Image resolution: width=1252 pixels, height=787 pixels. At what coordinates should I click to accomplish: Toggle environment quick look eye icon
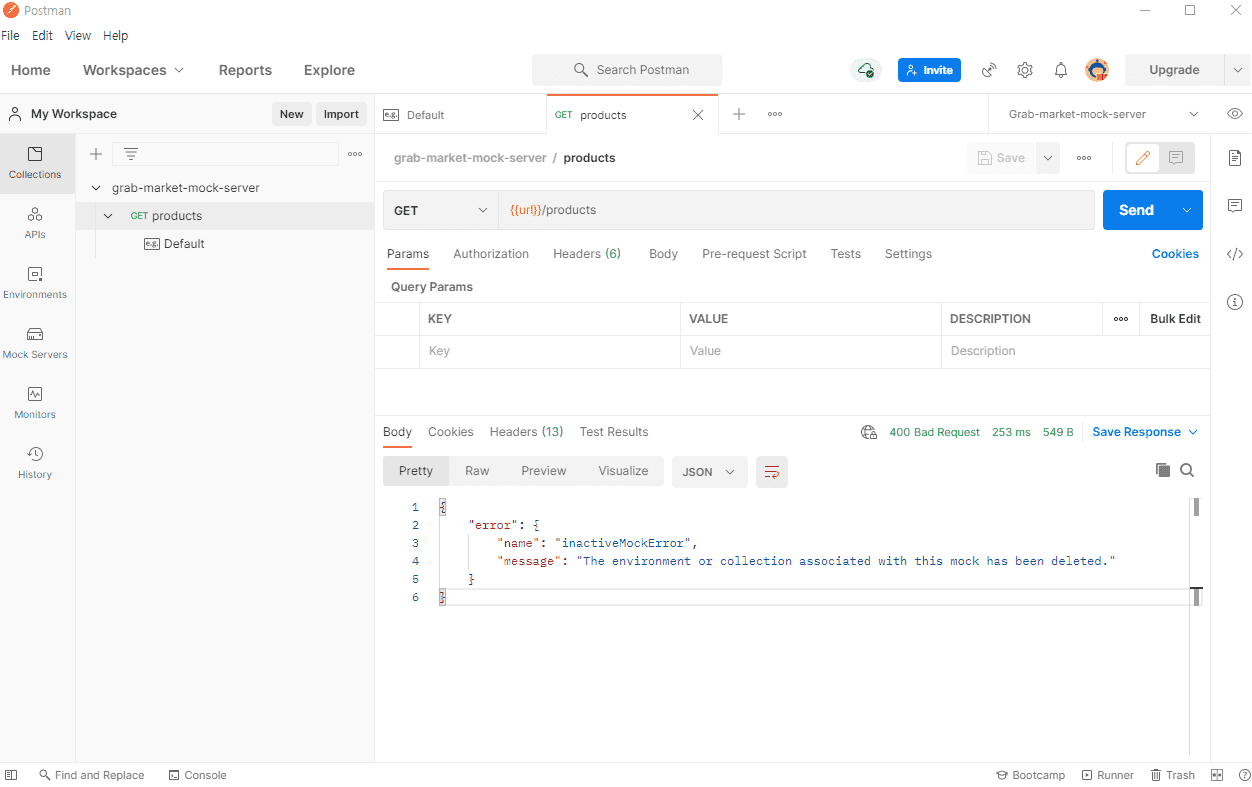click(1235, 114)
